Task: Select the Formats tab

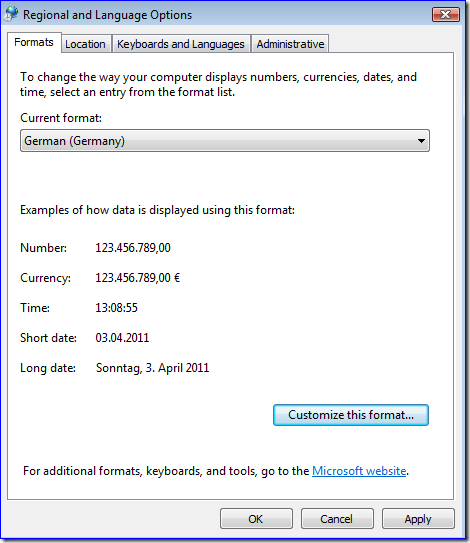Action: click(34, 42)
